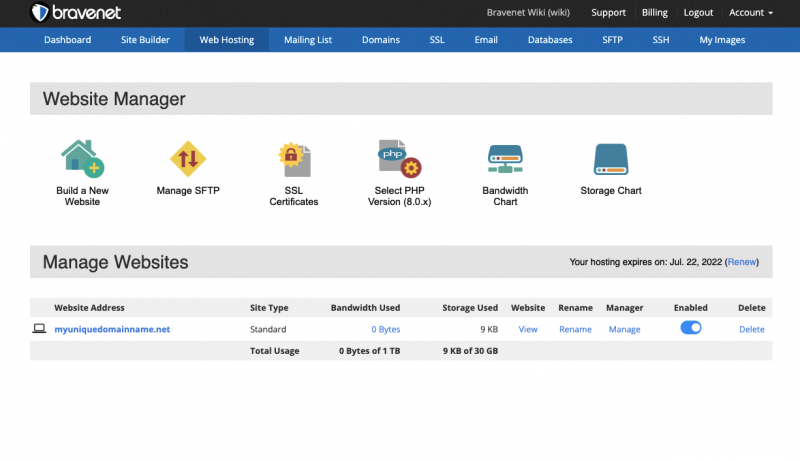This screenshot has width=800, height=461.
Task: Click the Logout link
Action: coord(698,13)
